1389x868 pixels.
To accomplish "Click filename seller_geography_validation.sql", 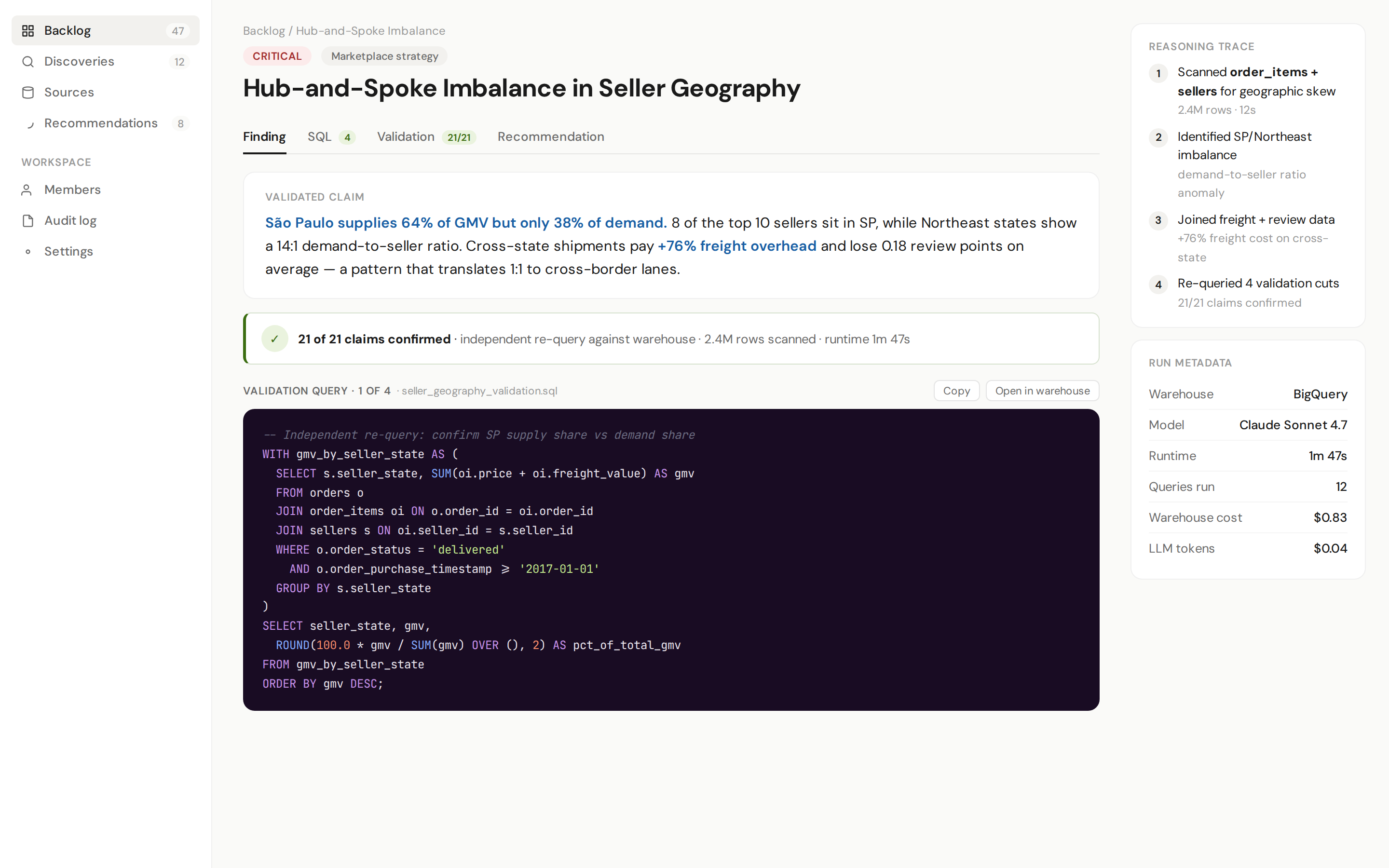I will click(479, 391).
